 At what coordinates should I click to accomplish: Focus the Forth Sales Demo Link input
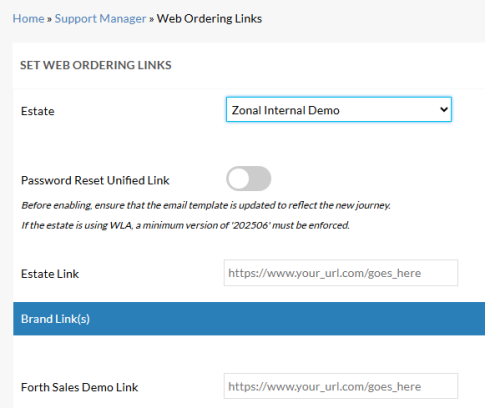coord(341,386)
